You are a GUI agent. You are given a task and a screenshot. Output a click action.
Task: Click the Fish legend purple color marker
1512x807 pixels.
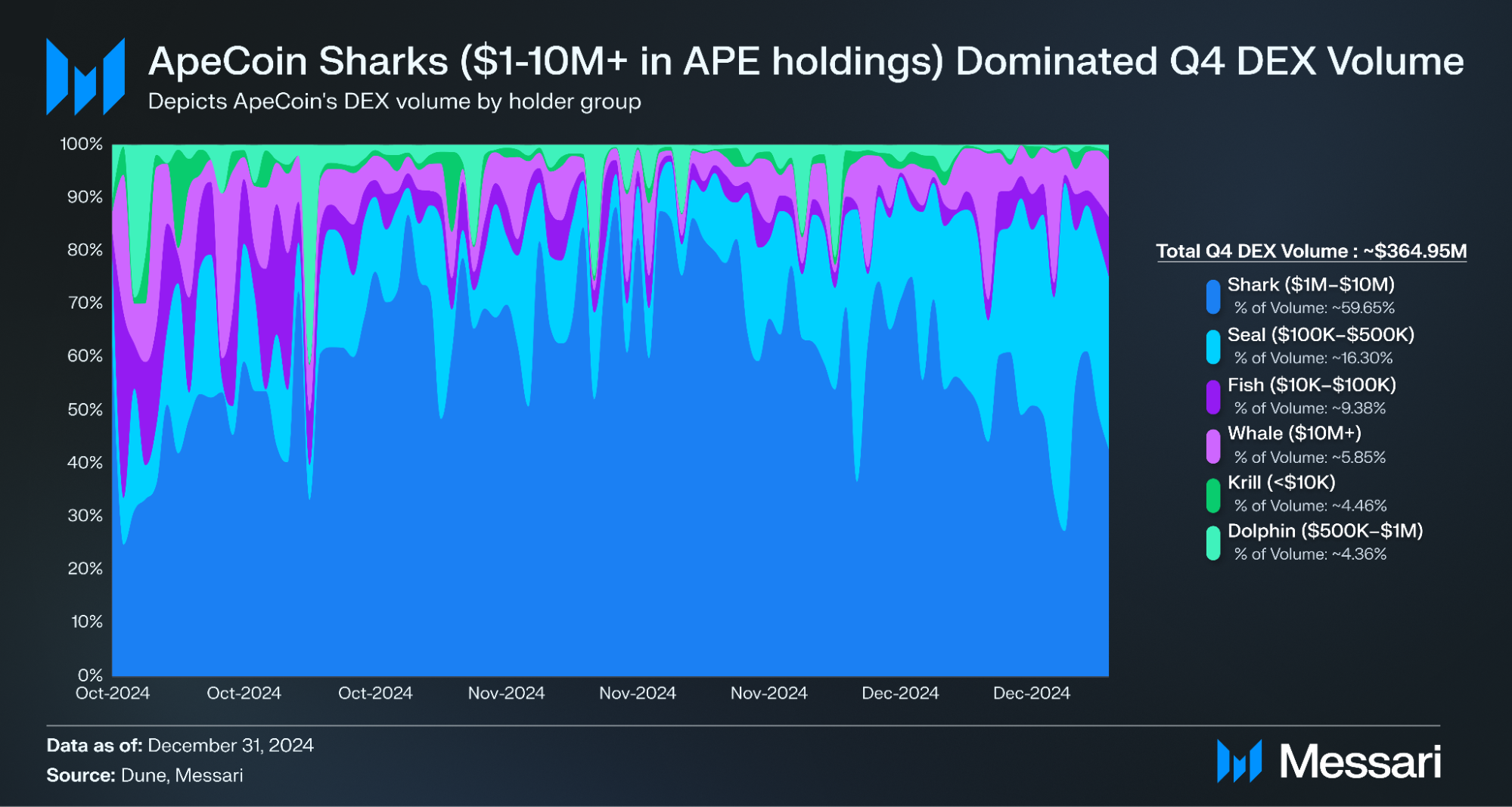[x=1213, y=397]
